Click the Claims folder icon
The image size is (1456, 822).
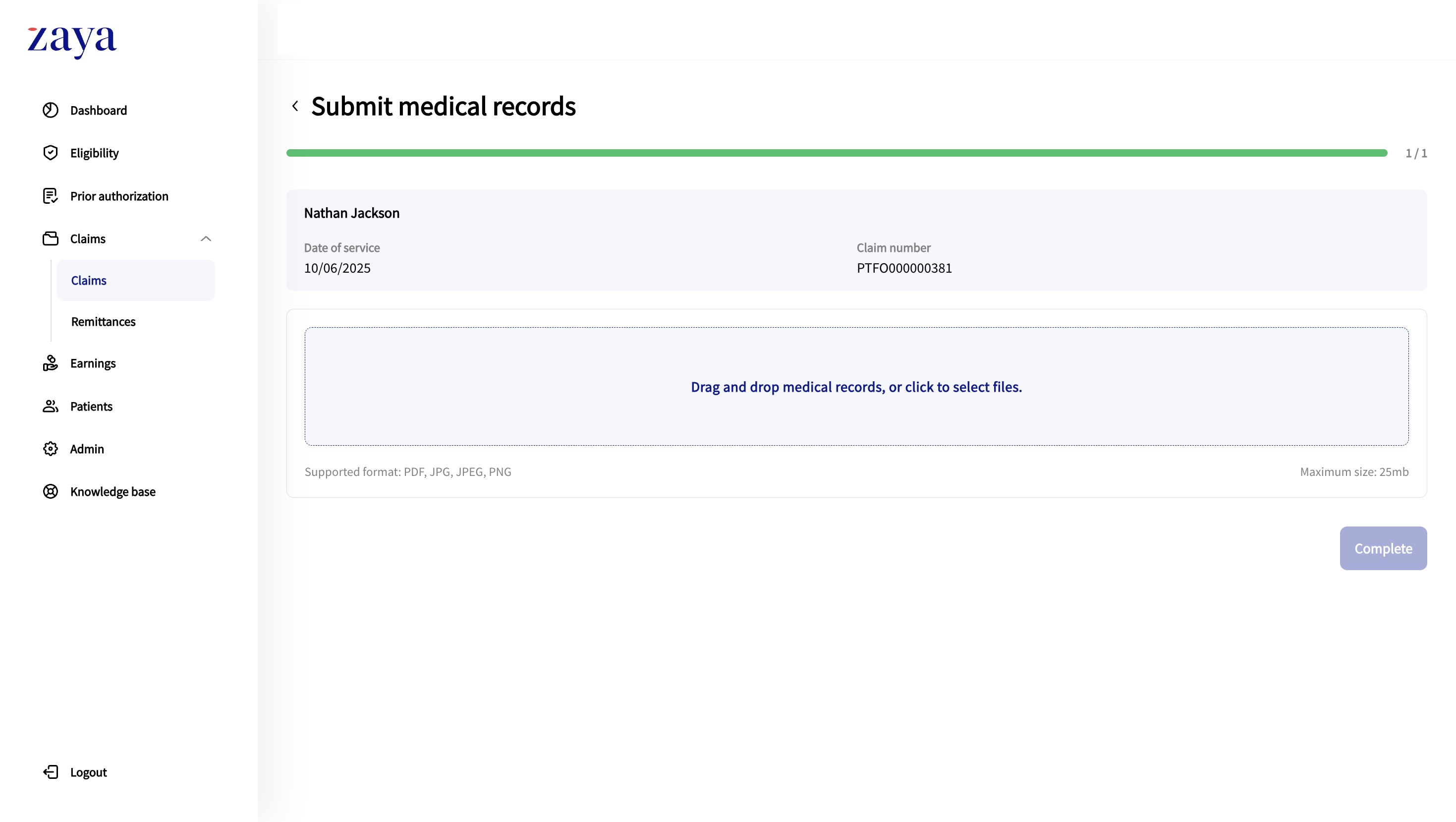point(51,238)
